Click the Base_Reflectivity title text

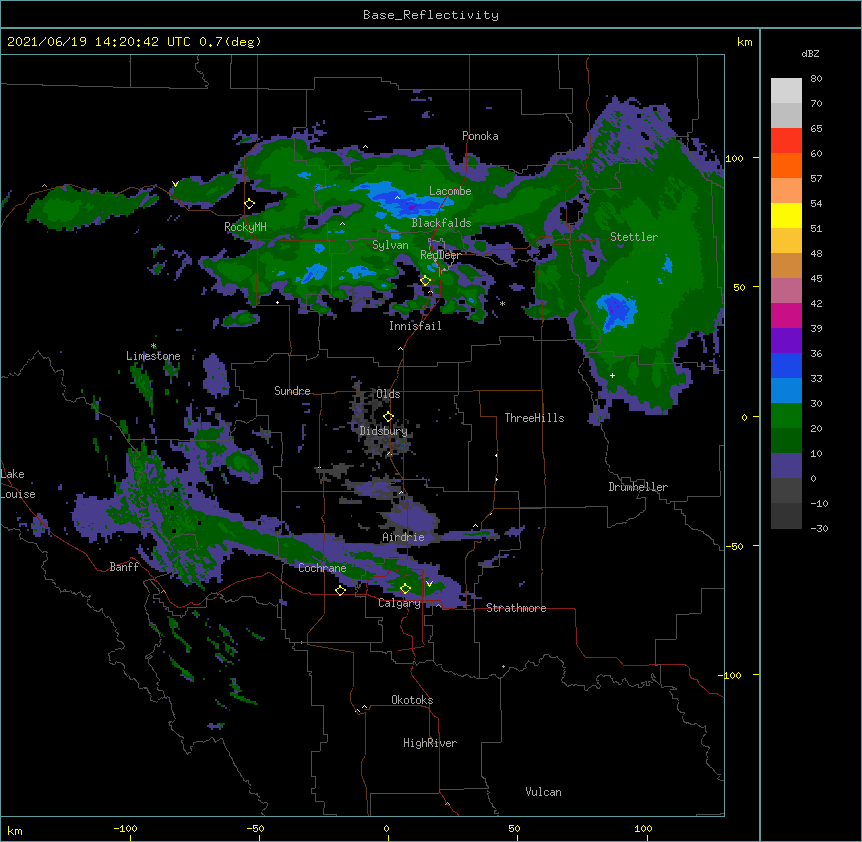[431, 15]
